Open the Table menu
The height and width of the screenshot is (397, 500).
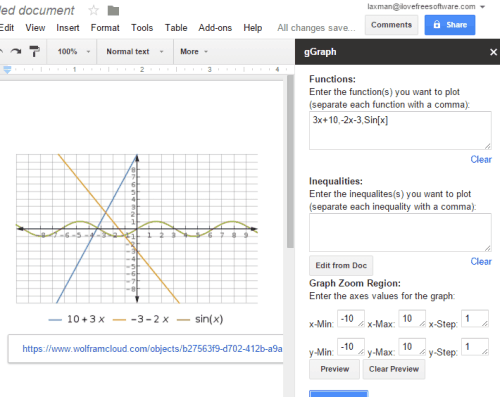[176, 28]
